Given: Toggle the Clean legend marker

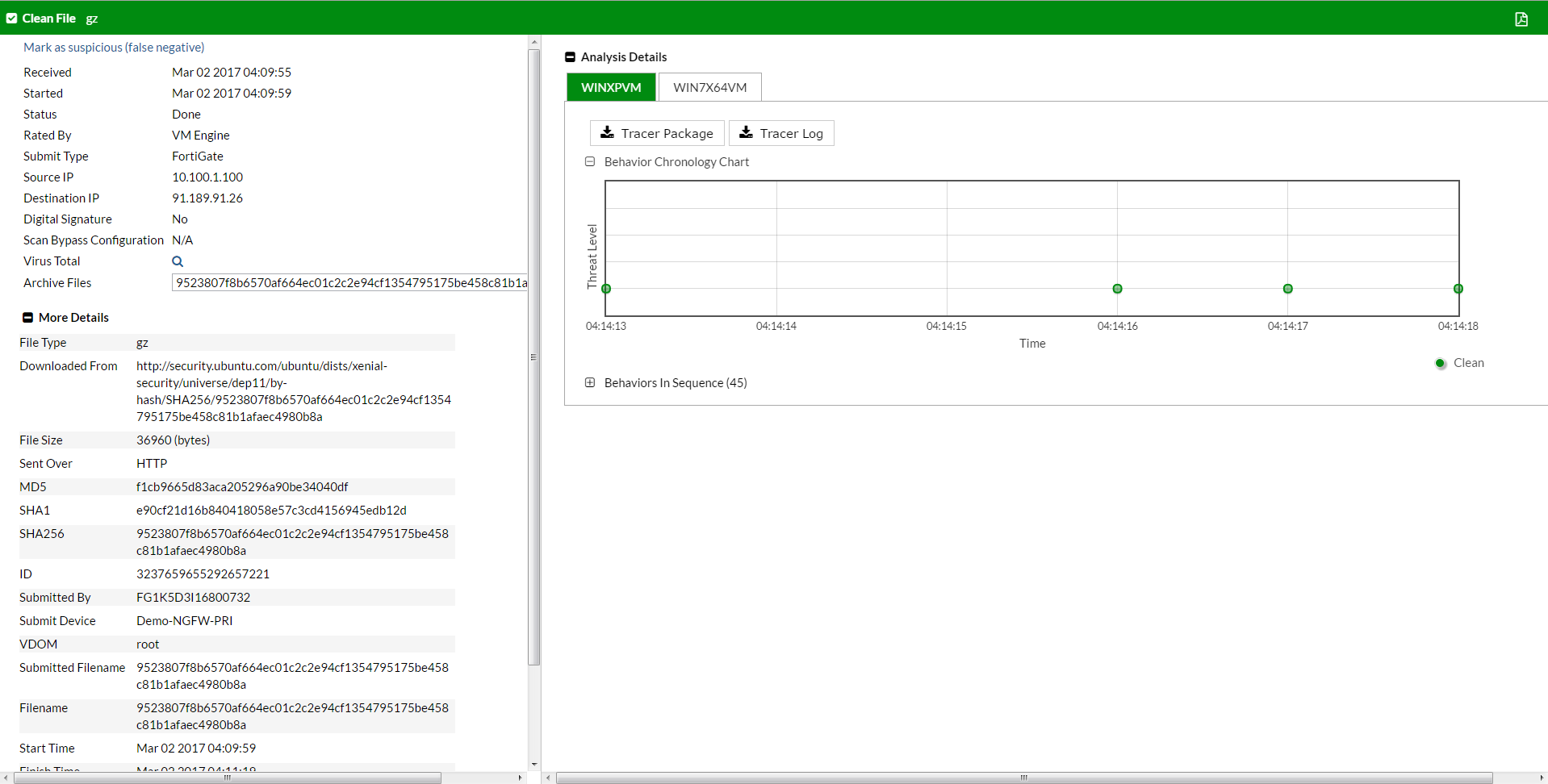Looking at the screenshot, I should pos(1441,364).
